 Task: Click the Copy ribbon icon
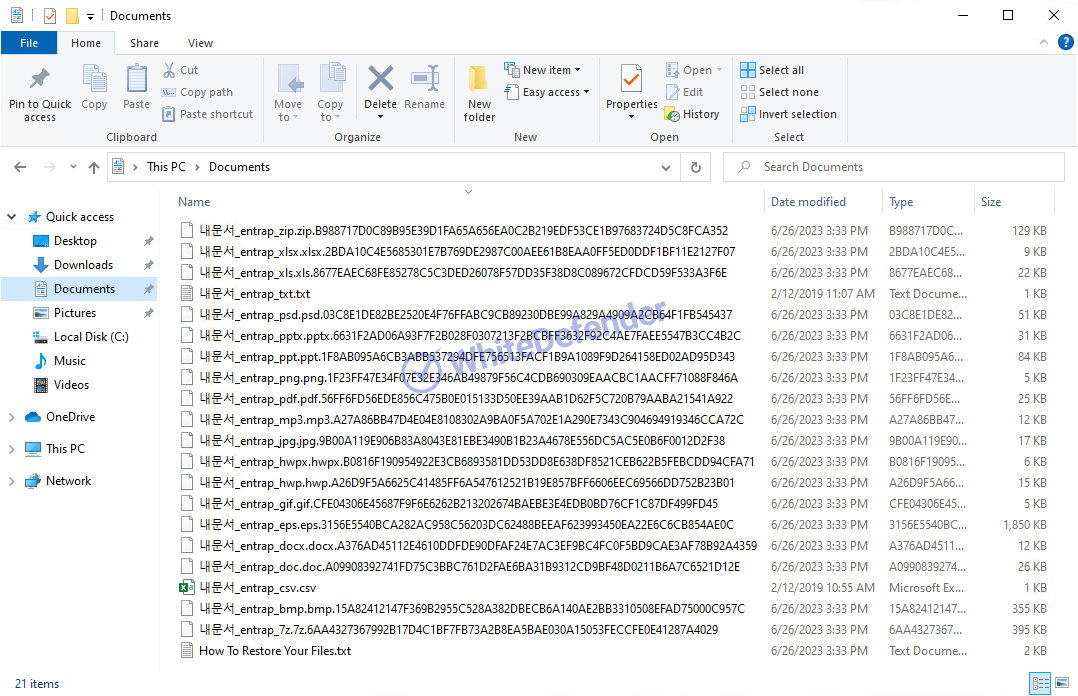pos(94,78)
